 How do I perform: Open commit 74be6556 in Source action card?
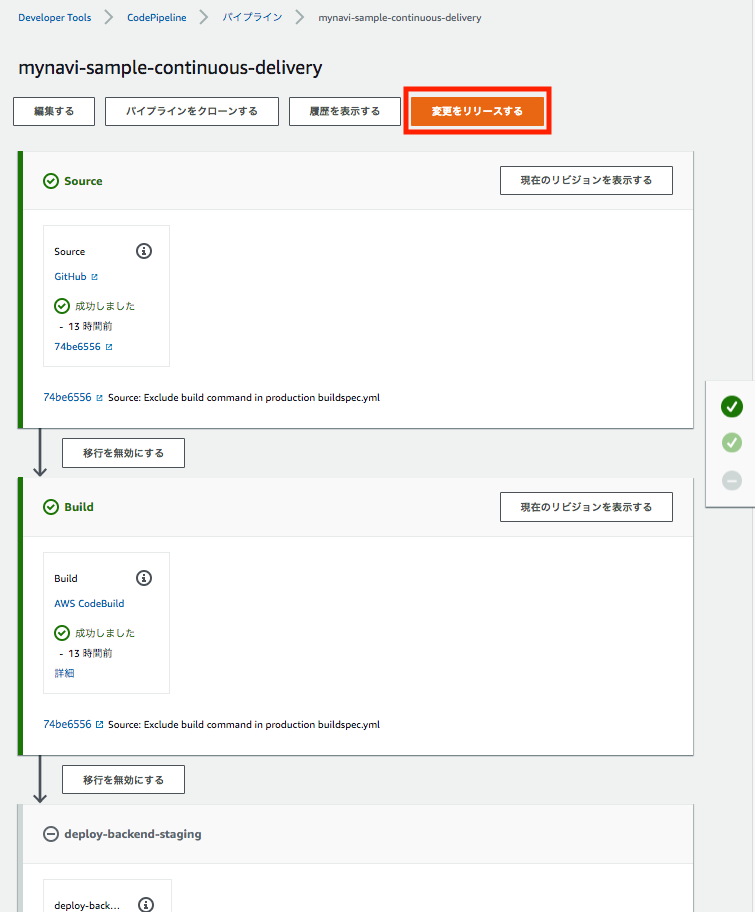coord(77,347)
